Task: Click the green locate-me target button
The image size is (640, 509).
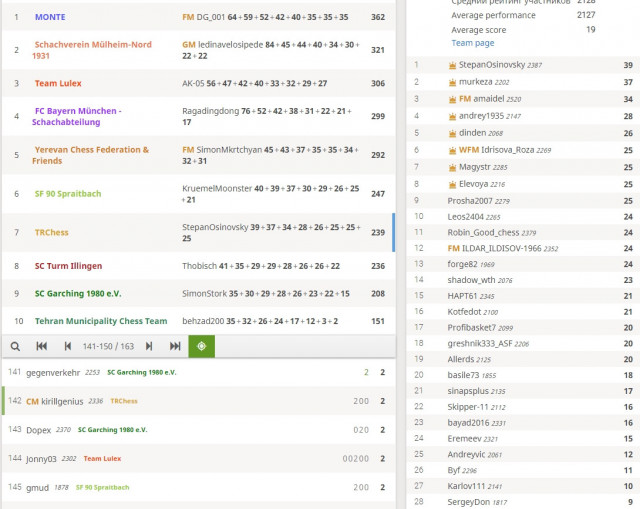Action: point(202,347)
